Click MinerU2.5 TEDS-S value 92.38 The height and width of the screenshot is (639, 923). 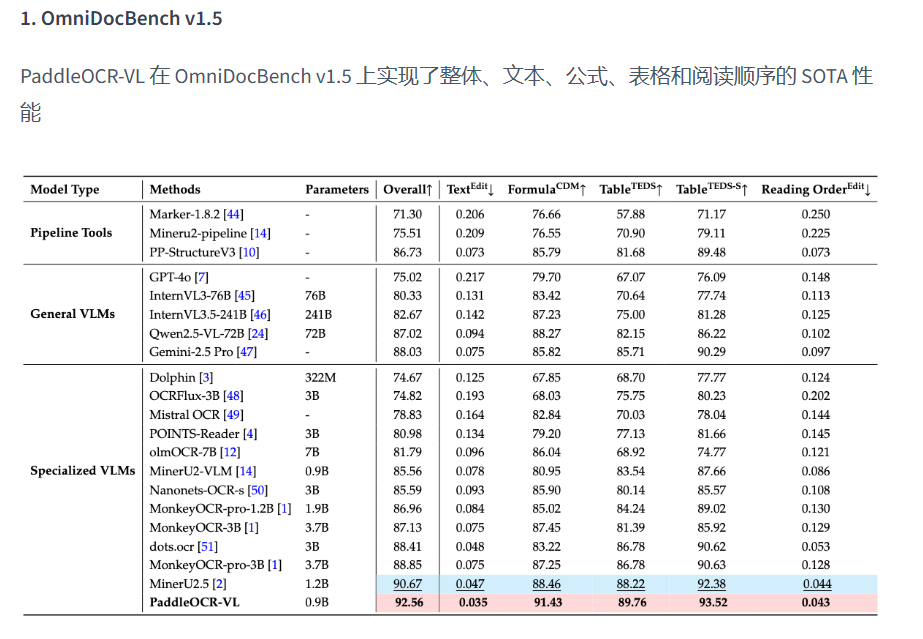click(713, 584)
